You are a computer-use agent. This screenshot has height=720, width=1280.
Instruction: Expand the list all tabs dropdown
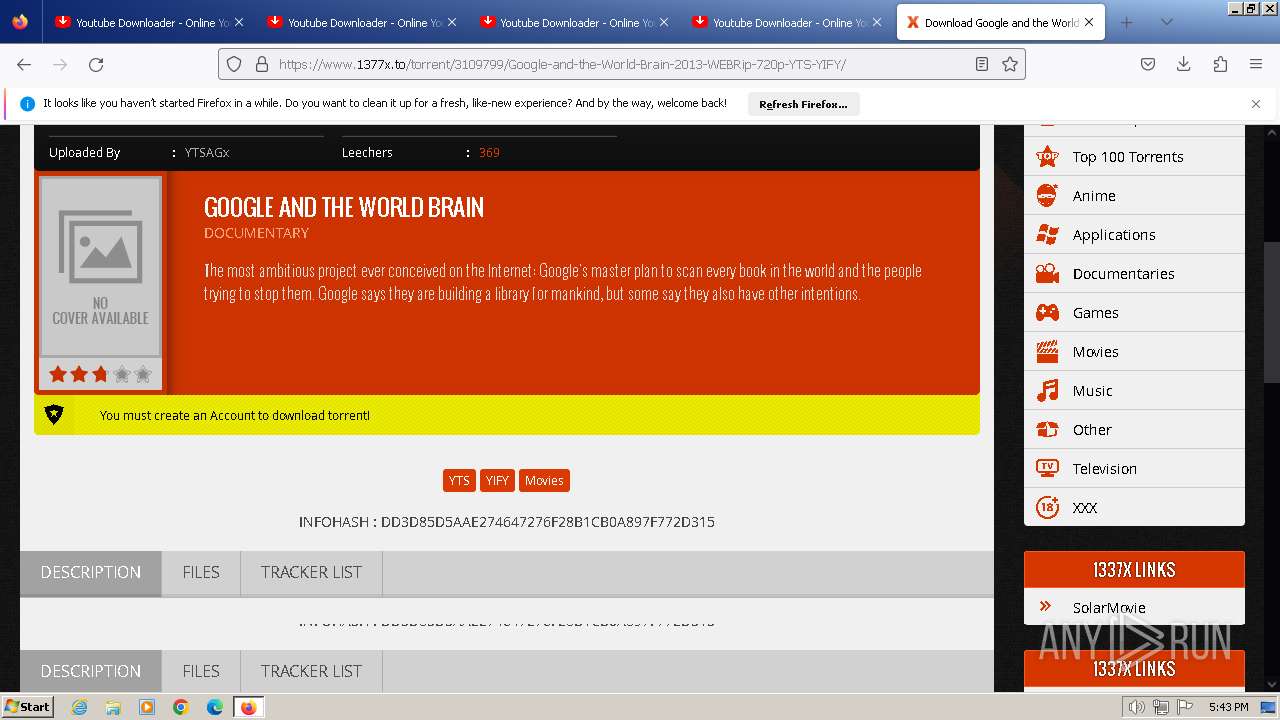(x=1166, y=22)
